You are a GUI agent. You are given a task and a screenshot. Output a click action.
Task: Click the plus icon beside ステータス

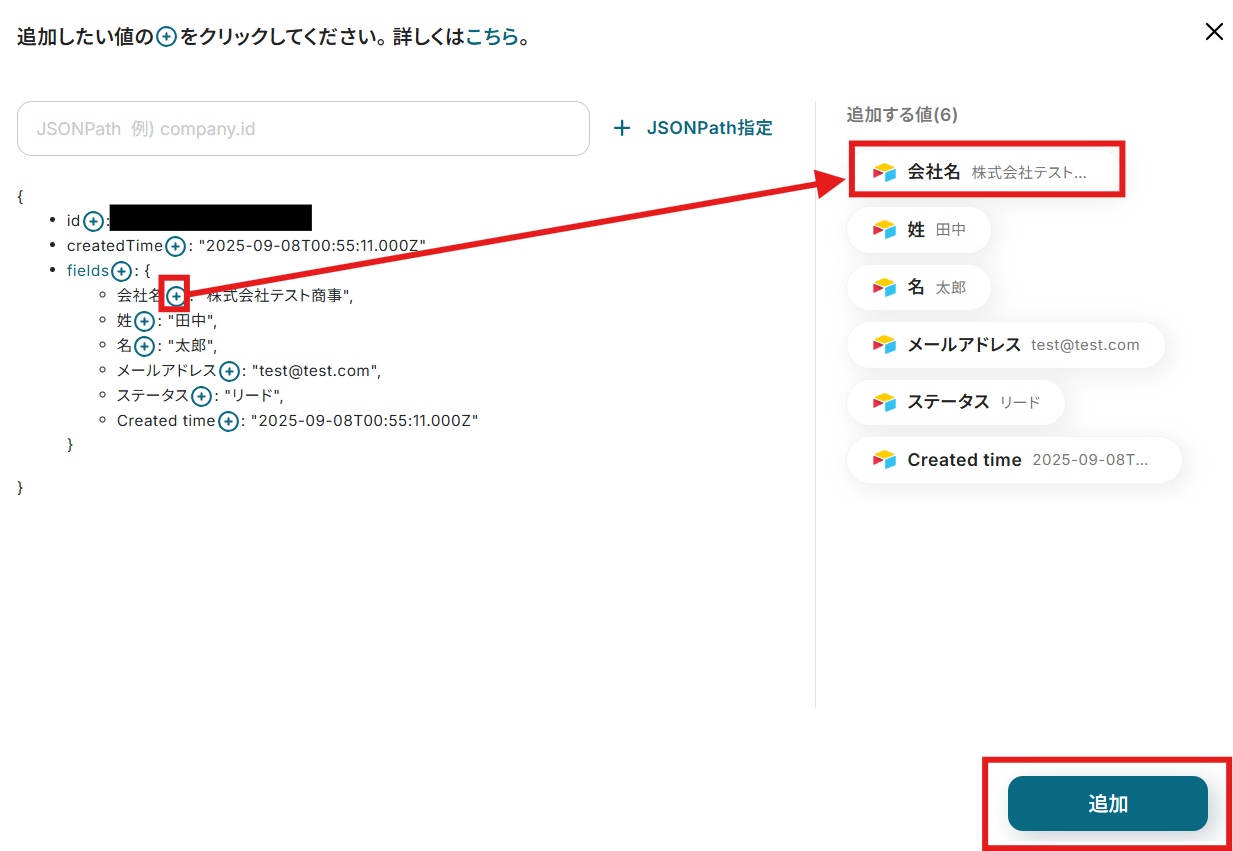tap(202, 396)
